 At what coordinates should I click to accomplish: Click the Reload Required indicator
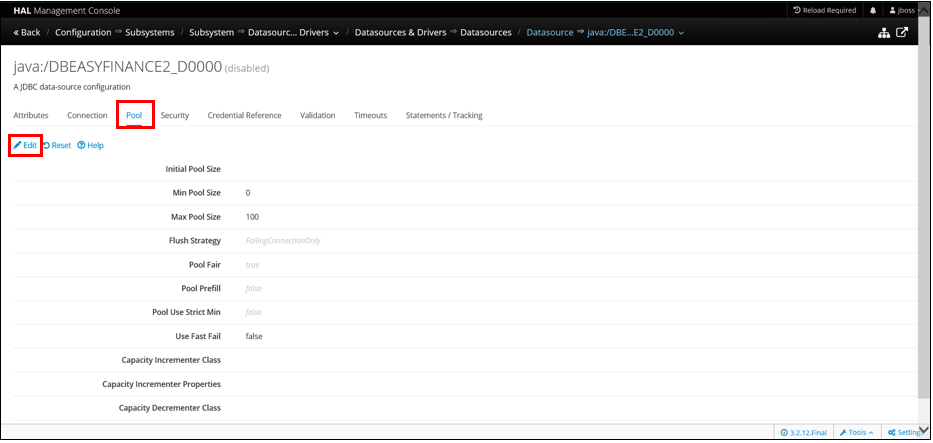click(x=825, y=10)
